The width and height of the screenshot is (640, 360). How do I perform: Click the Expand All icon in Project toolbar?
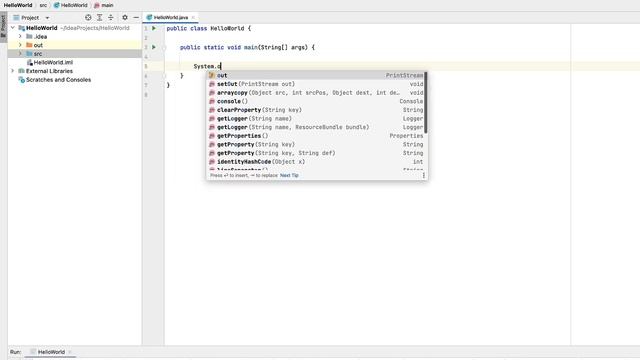[x=100, y=18]
